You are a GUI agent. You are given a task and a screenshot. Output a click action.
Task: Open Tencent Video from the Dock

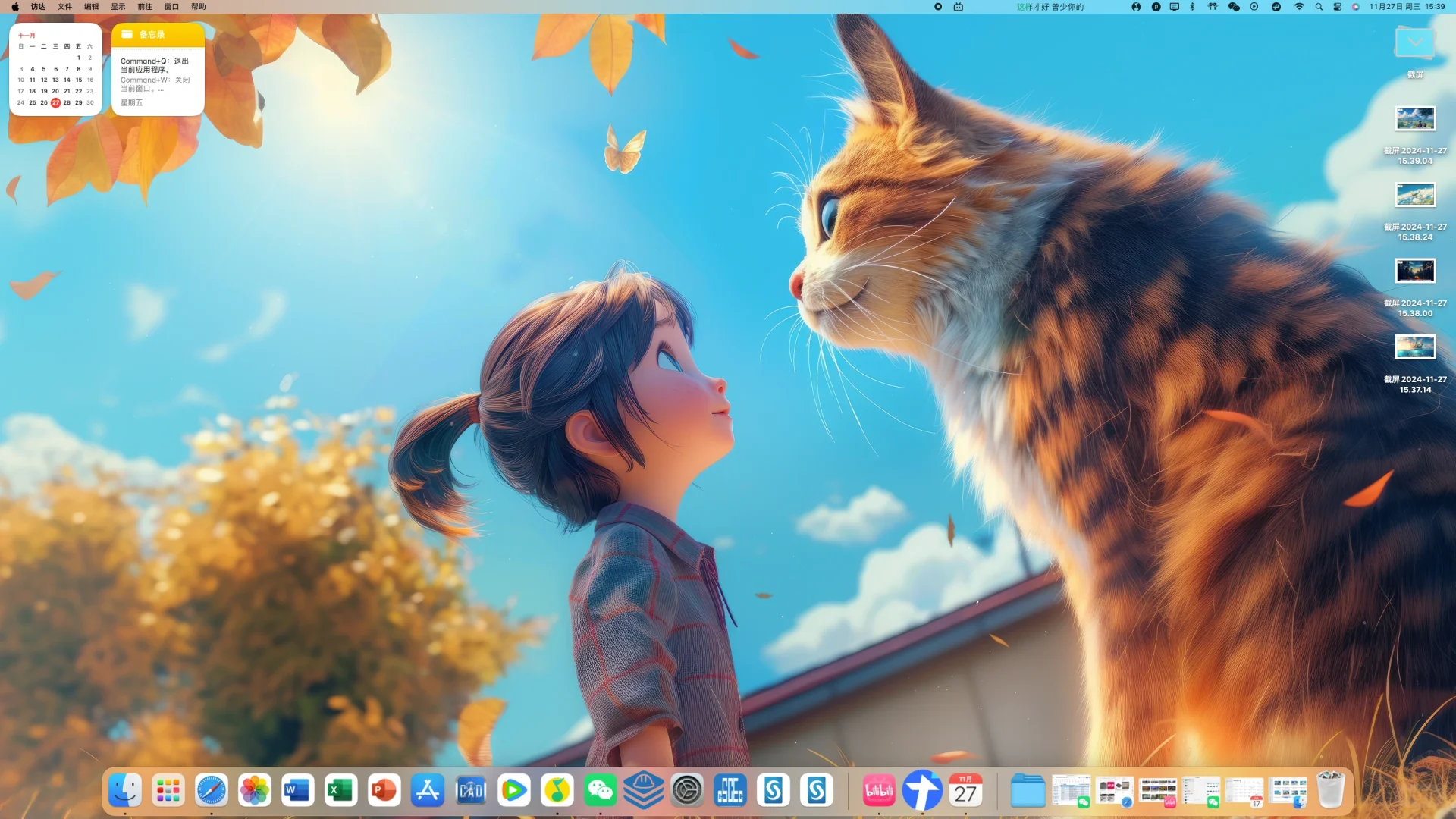514,791
